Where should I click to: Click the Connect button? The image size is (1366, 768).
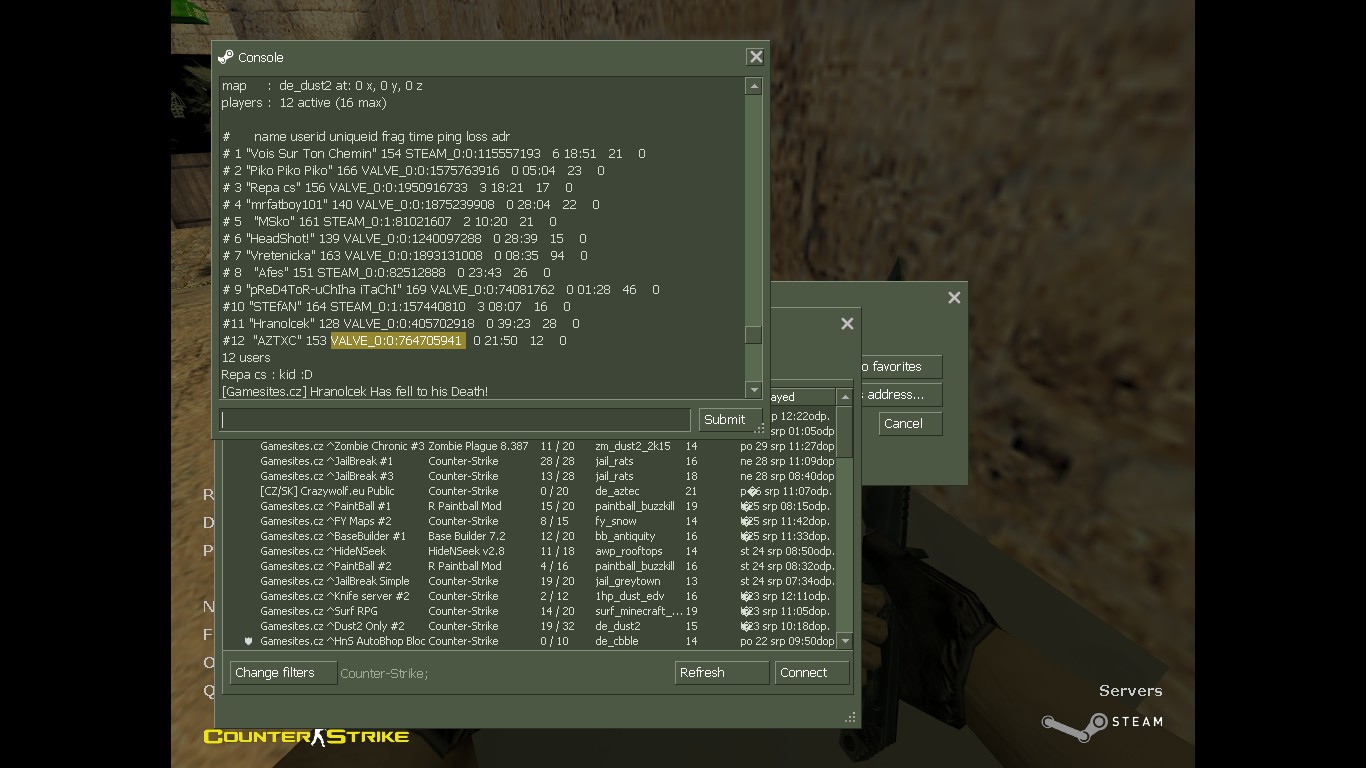(x=812, y=673)
